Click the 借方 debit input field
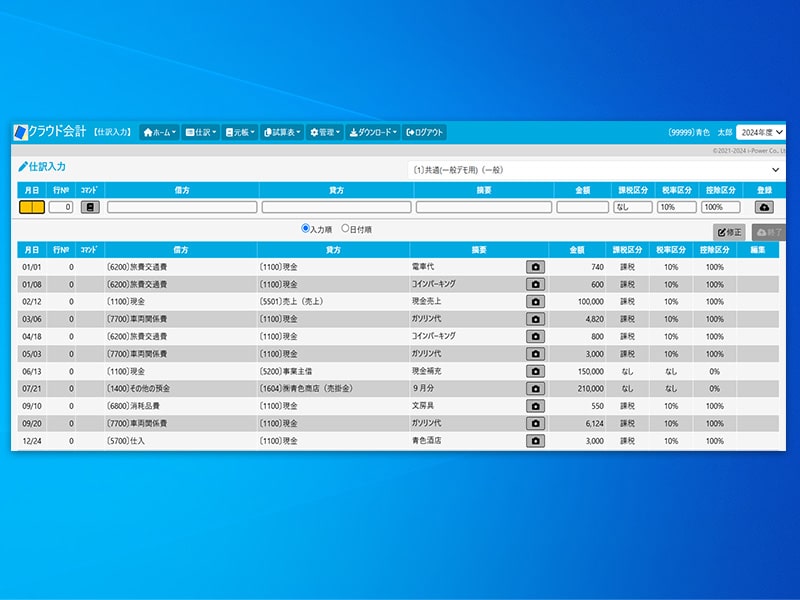This screenshot has width=800, height=600. click(182, 207)
